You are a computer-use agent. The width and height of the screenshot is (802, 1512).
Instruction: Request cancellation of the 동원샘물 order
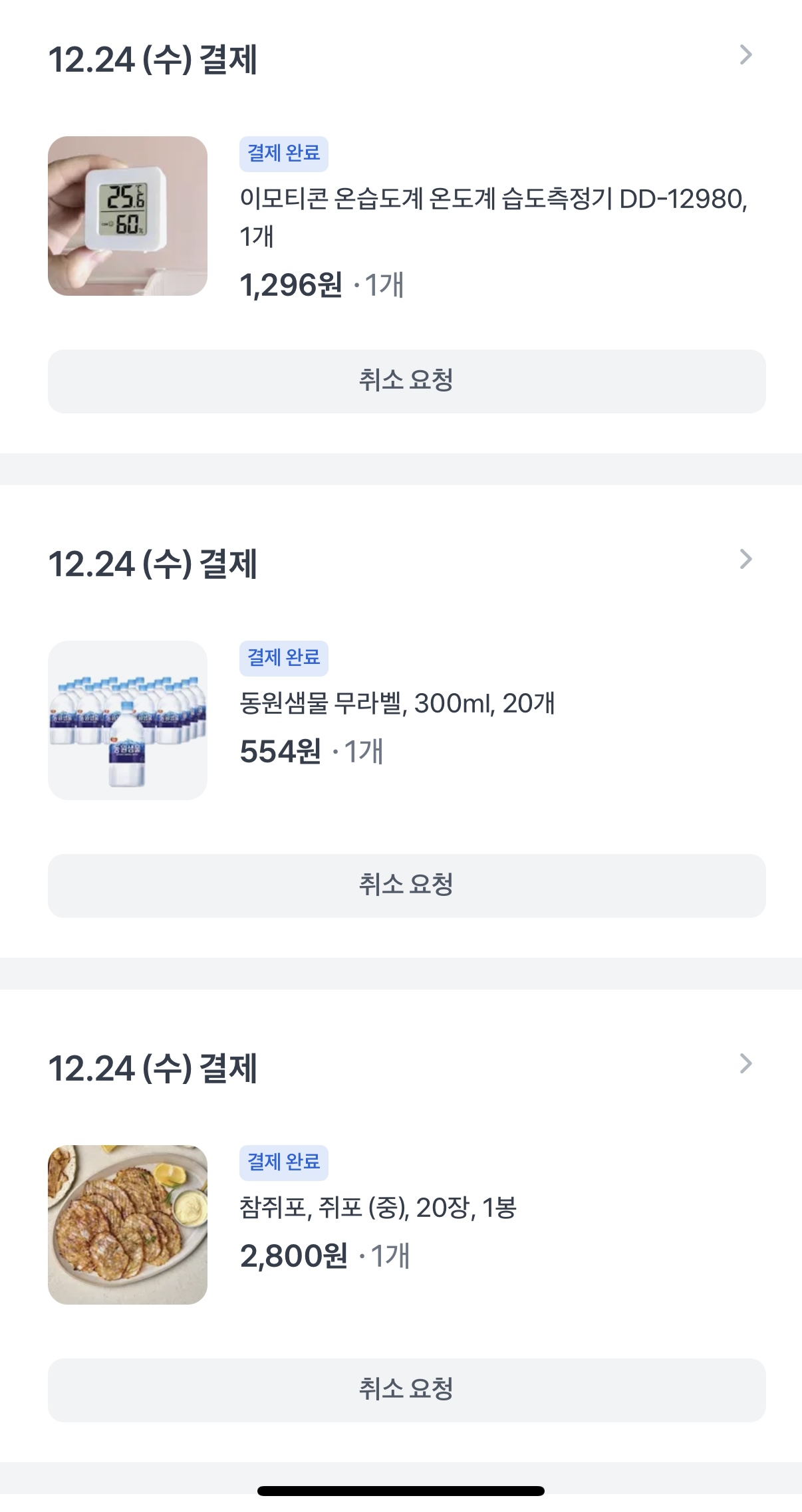coord(406,886)
